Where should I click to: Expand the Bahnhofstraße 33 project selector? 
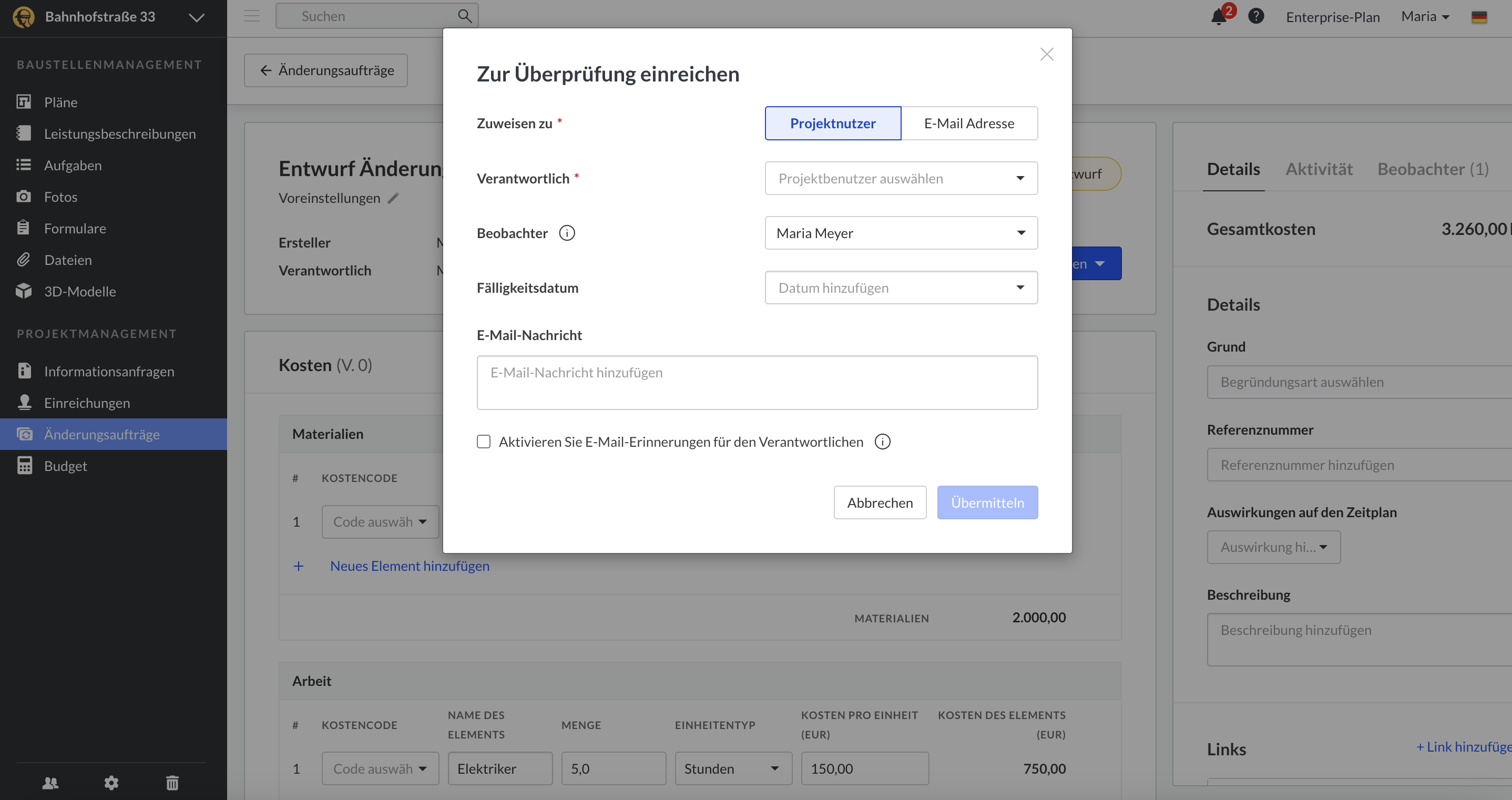pos(196,17)
